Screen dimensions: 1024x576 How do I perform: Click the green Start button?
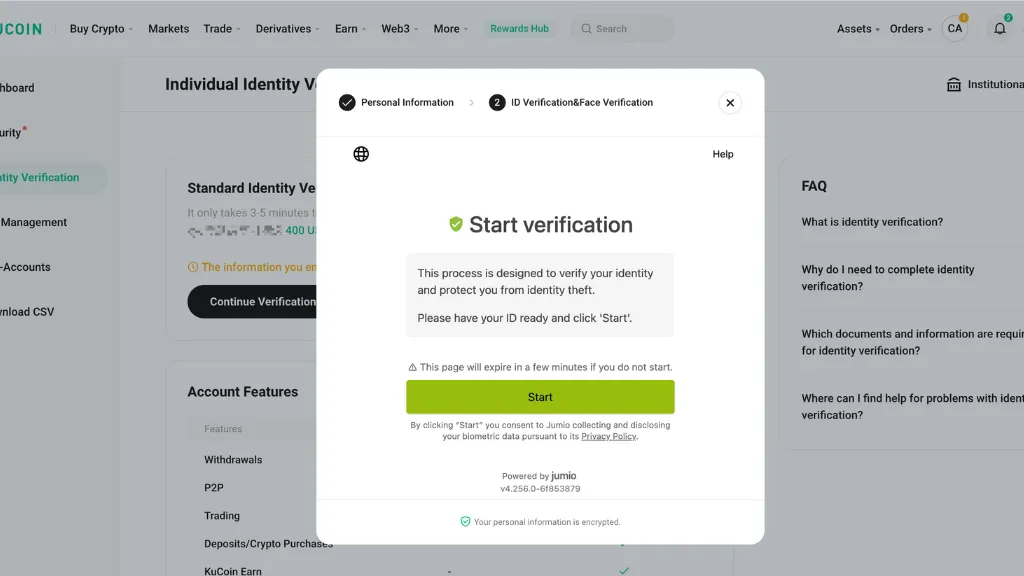[540, 397]
